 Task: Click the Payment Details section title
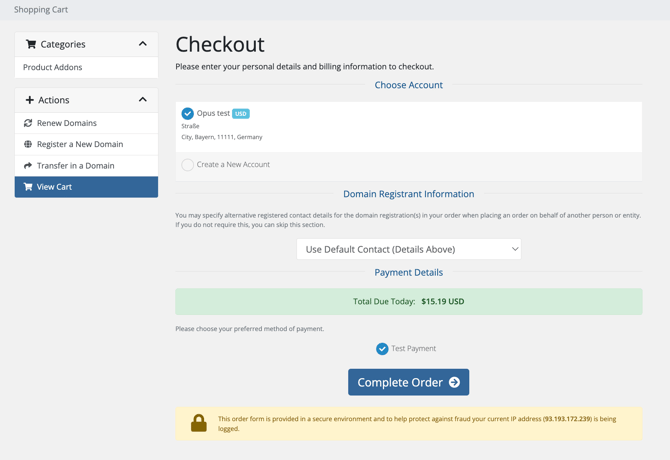tap(408, 272)
